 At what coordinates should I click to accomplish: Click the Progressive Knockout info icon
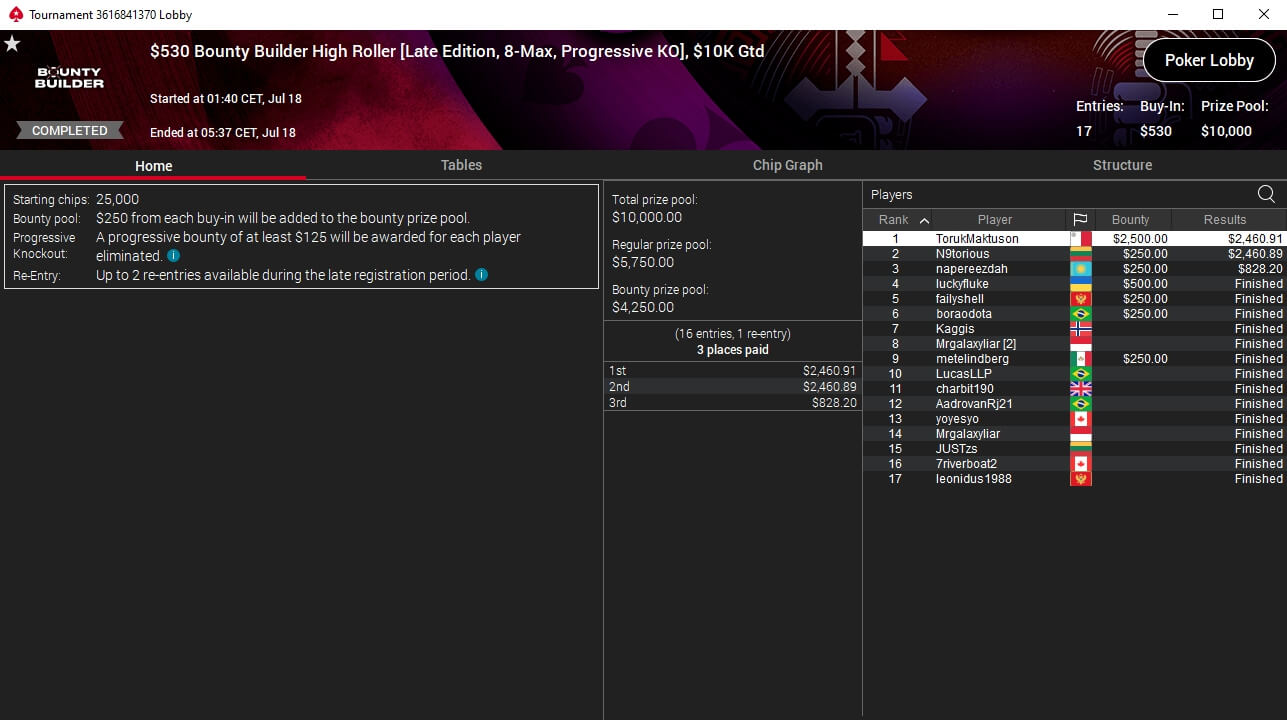click(x=174, y=256)
